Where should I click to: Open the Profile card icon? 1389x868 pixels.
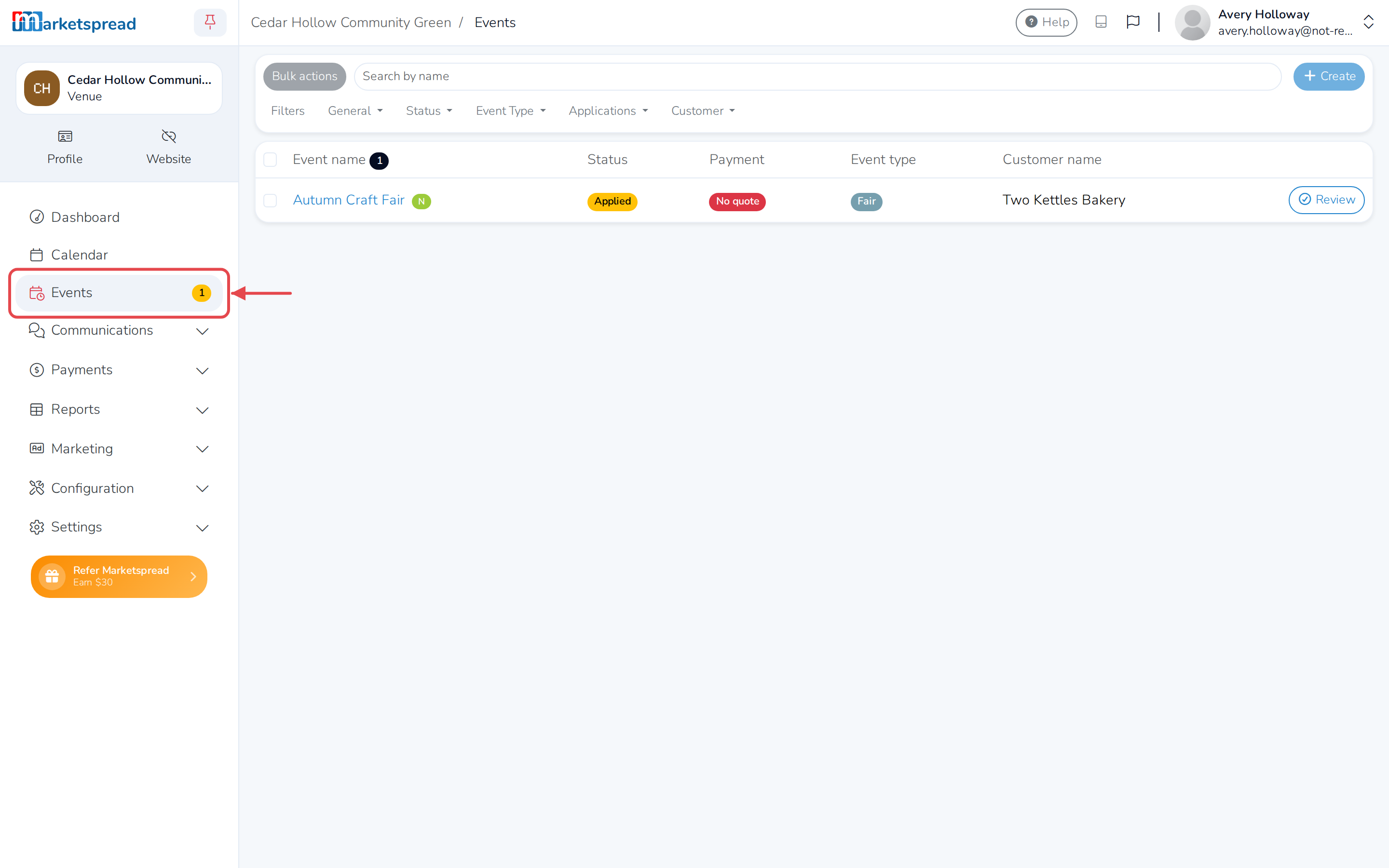click(65, 136)
